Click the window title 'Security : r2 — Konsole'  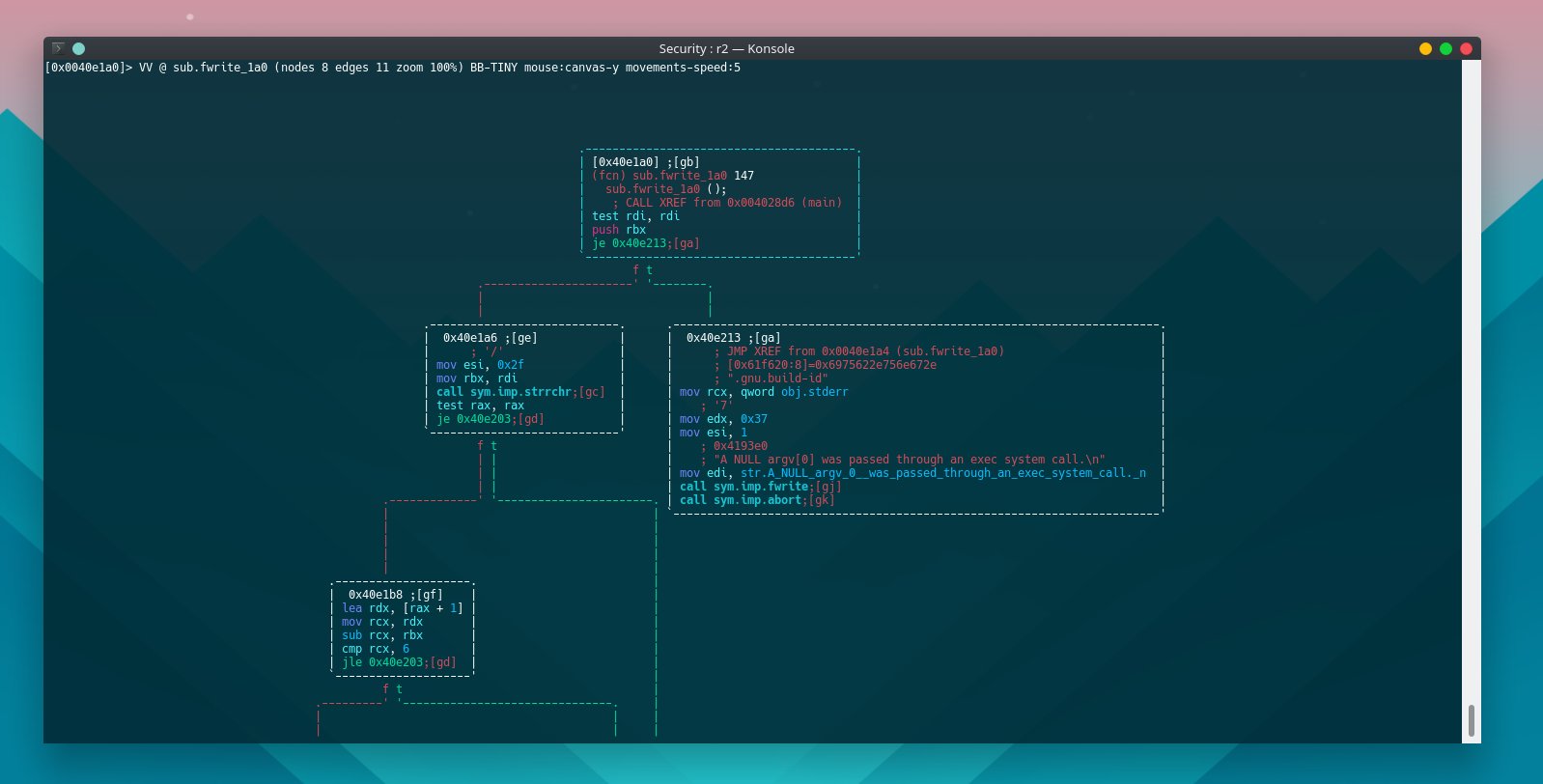coord(726,48)
